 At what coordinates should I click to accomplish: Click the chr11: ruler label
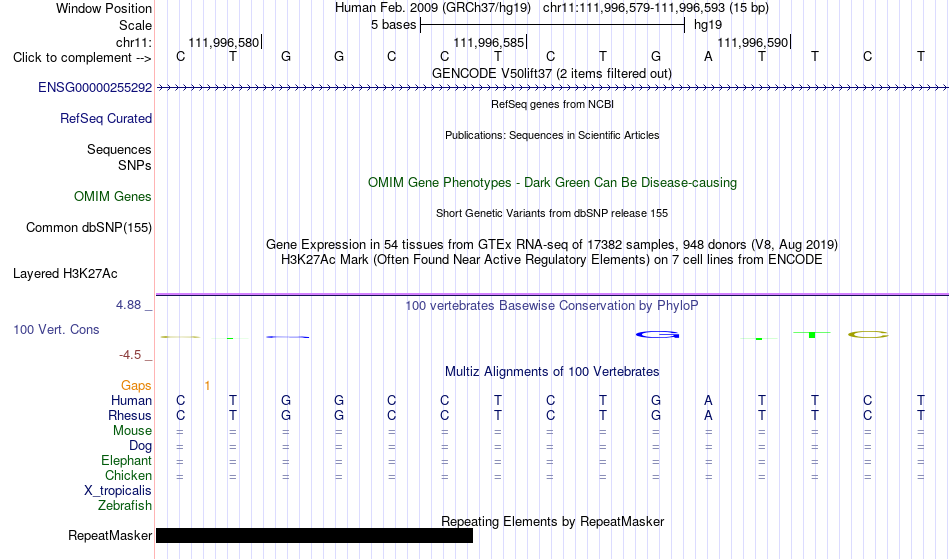point(134,43)
